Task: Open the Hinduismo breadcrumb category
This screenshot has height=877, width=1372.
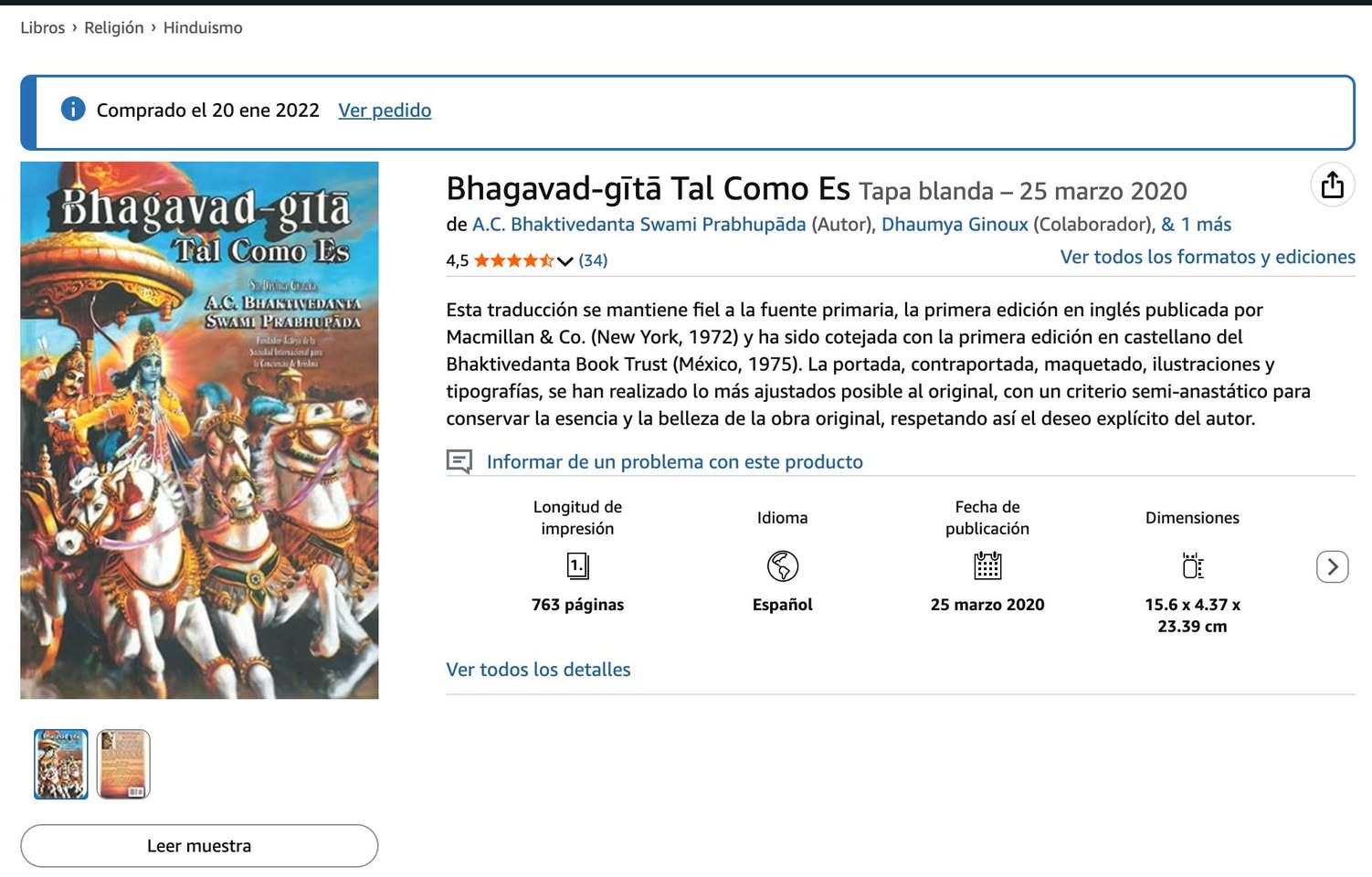Action: pos(203,27)
